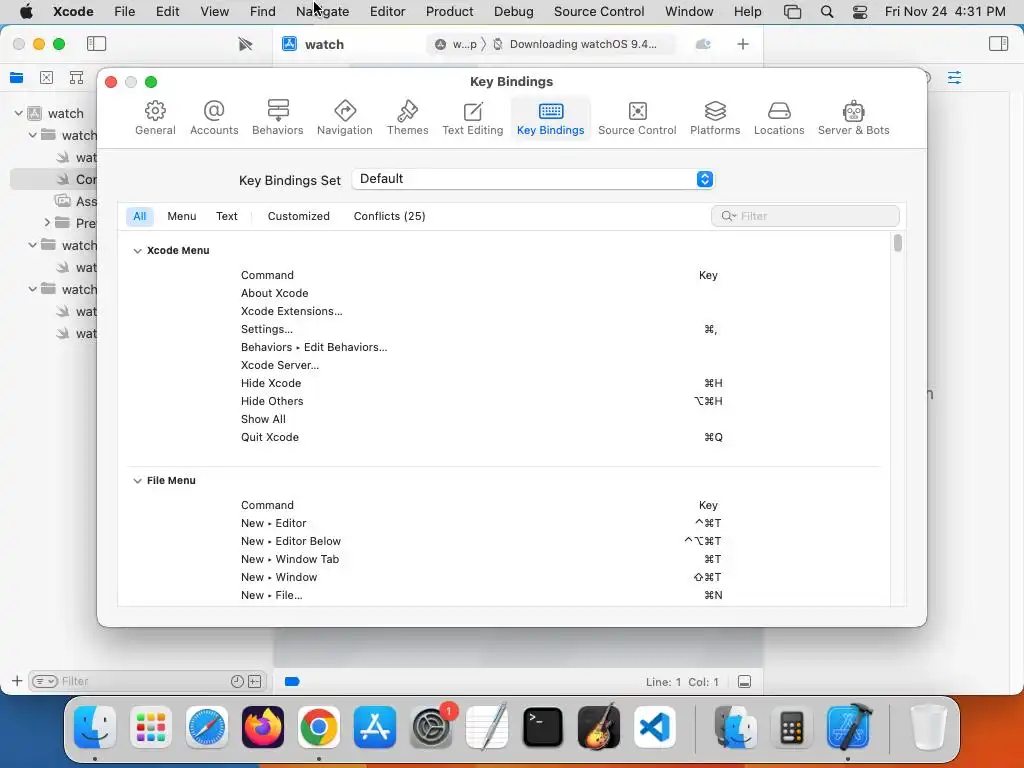
Task: Open the Product menu
Action: tap(449, 11)
